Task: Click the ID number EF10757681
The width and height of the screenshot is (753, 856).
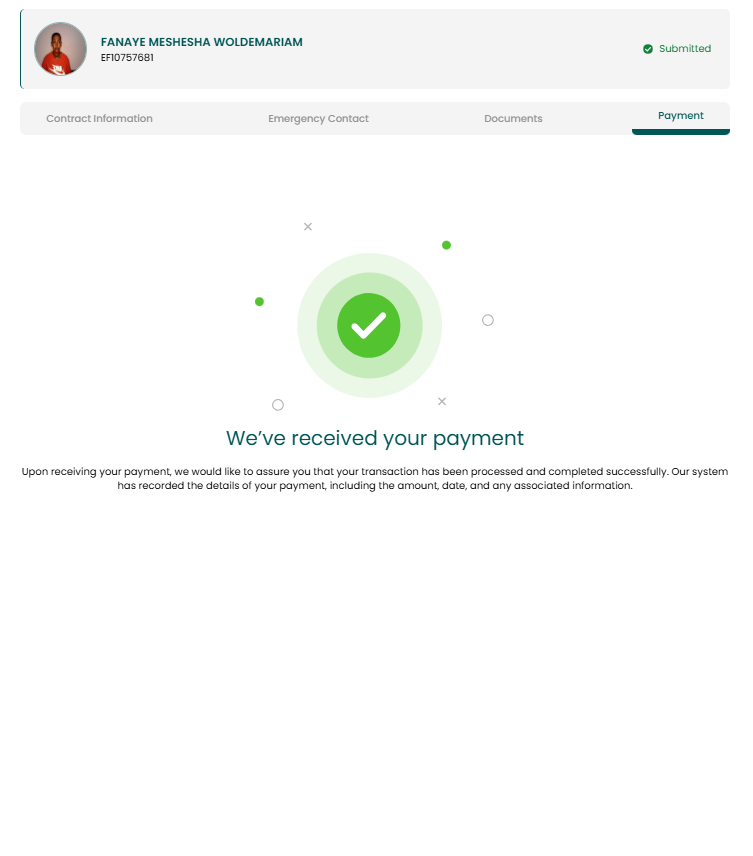Action: (127, 57)
